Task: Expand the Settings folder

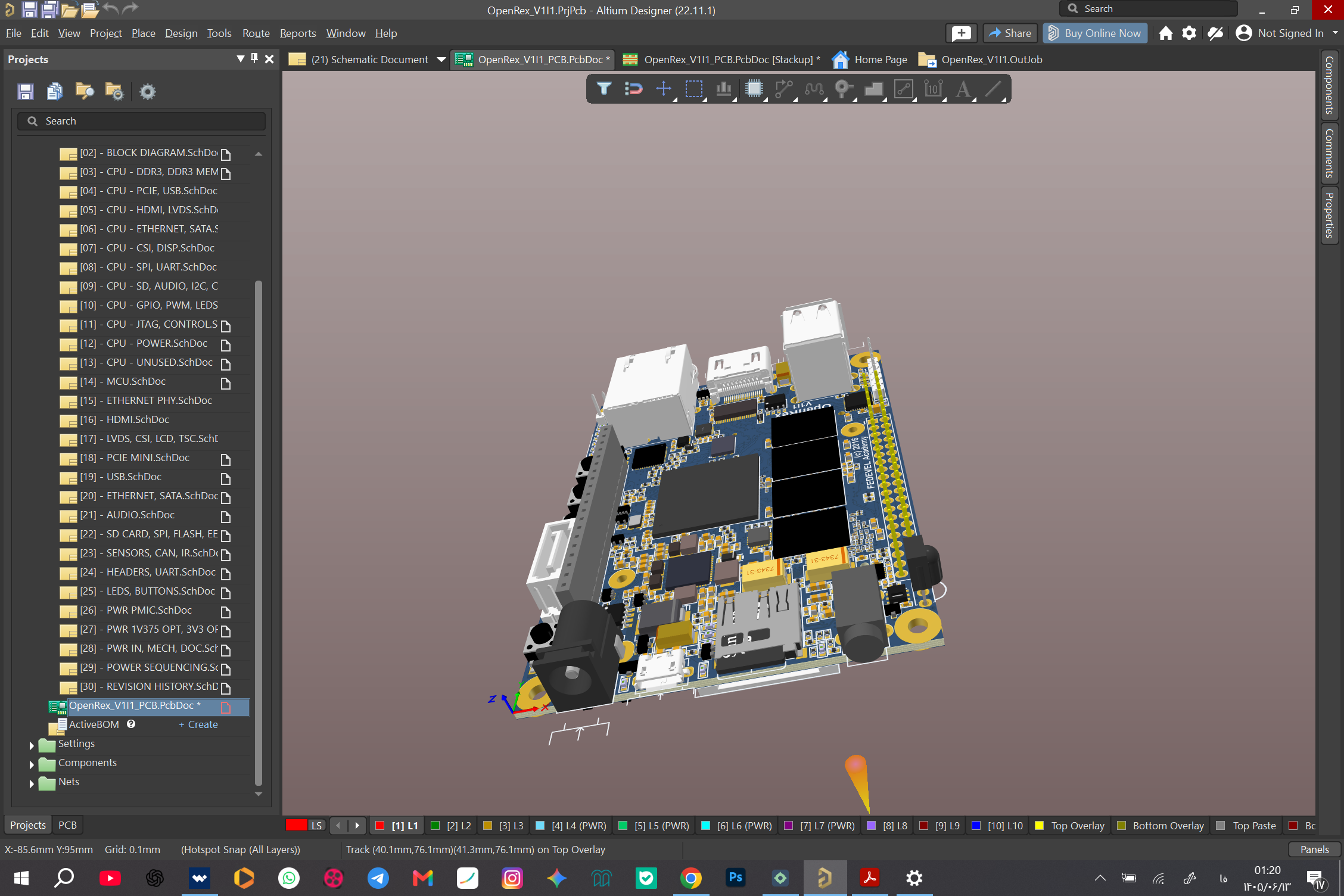Action: (x=32, y=745)
